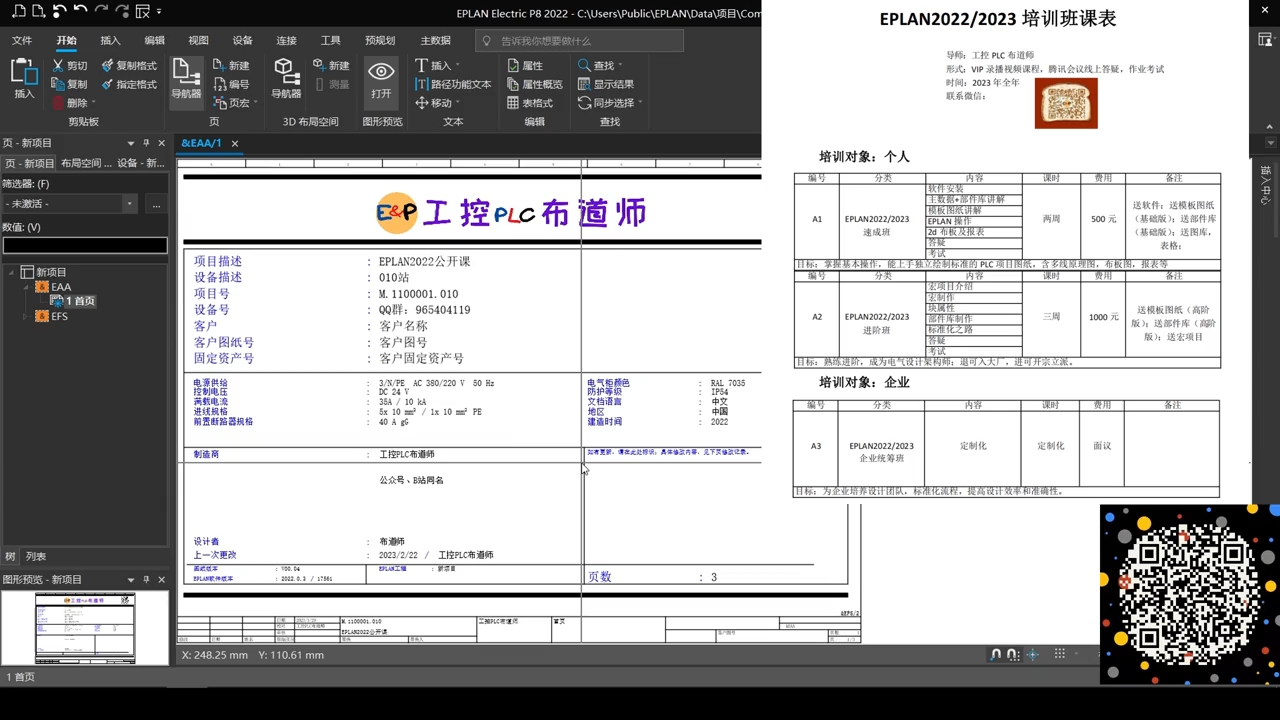1280x720 pixels.
Task: Click Synchronize selection (同步选择) button
Action: point(605,103)
